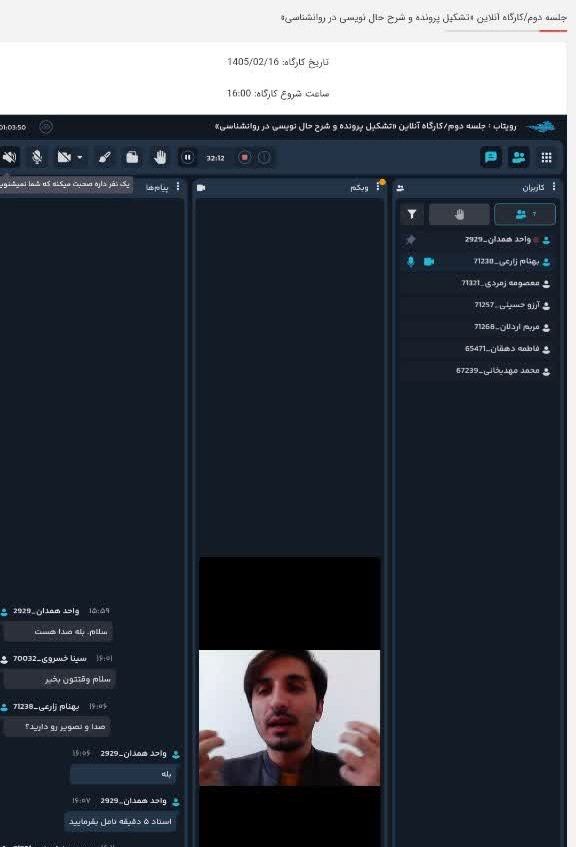Switch to the raised hands tab

pyautogui.click(x=459, y=214)
